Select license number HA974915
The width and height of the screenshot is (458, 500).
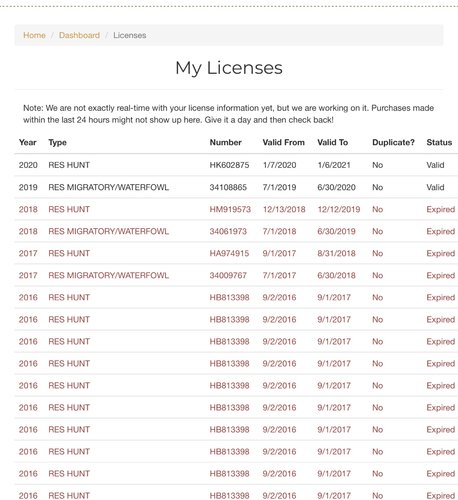coord(229,253)
